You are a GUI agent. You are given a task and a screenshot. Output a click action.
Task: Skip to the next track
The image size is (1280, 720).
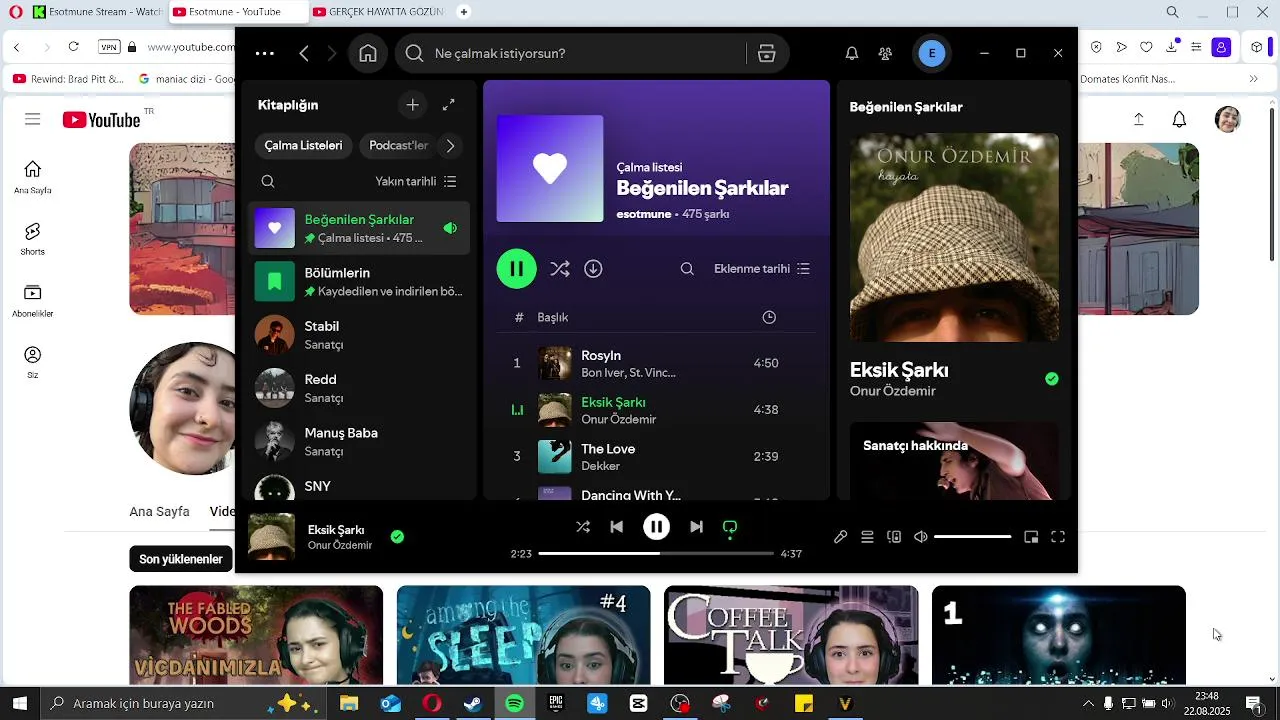(696, 527)
